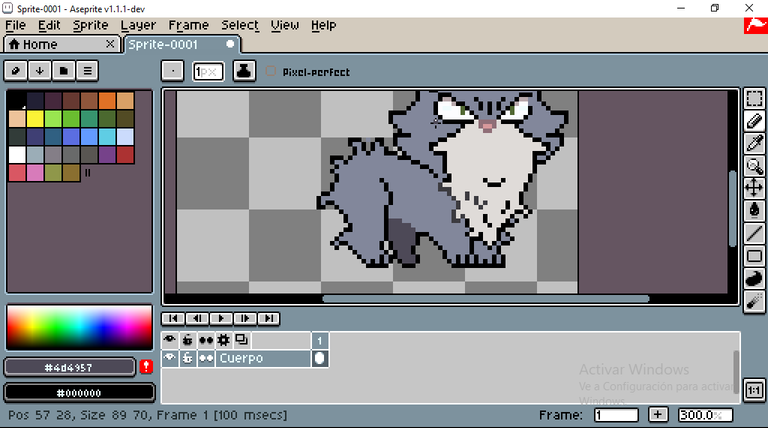Open the 1:1 preview window button
Viewport: 768px width, 428px height.
(x=754, y=390)
